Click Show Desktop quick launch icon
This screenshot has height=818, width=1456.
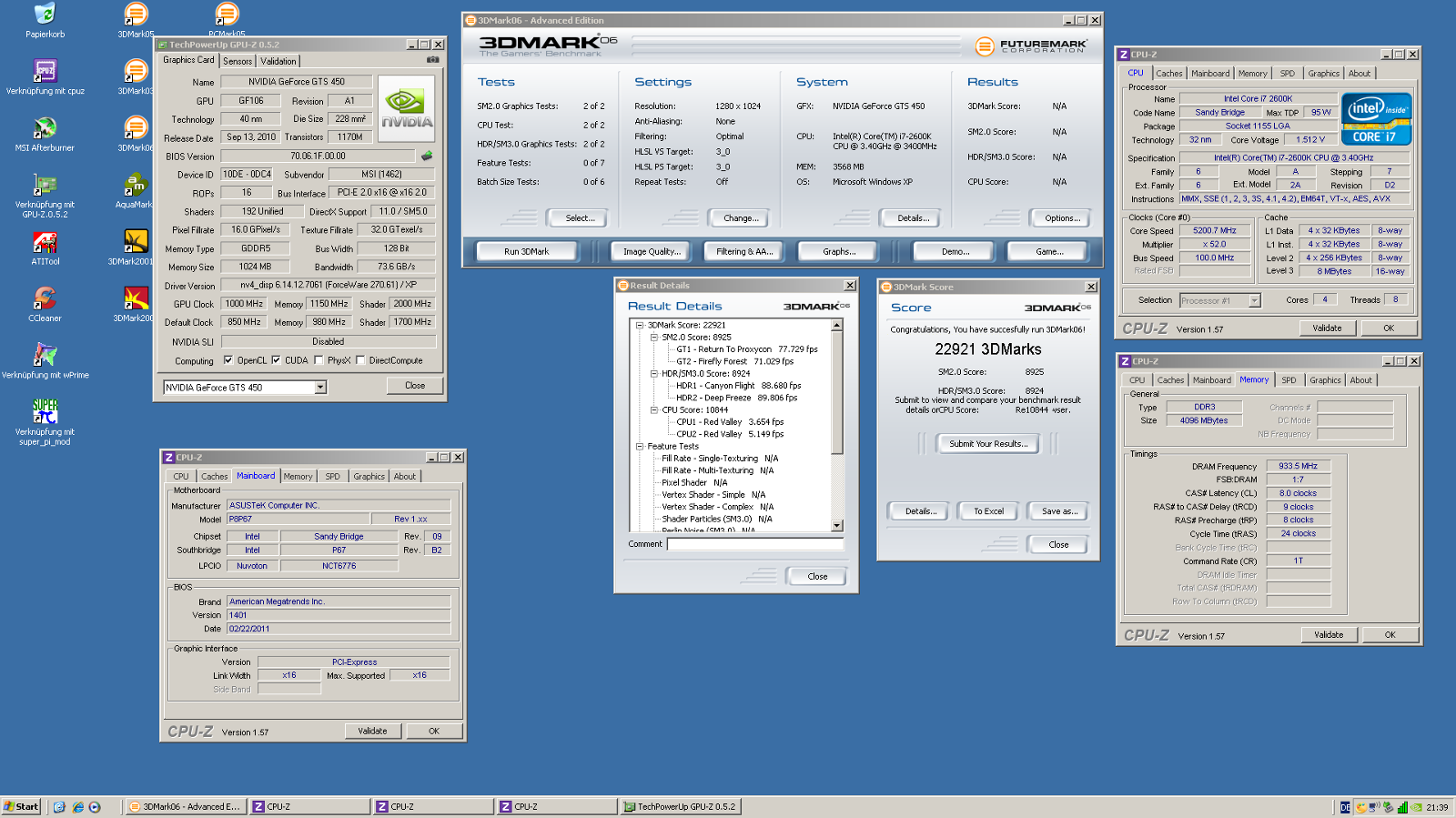(60, 807)
